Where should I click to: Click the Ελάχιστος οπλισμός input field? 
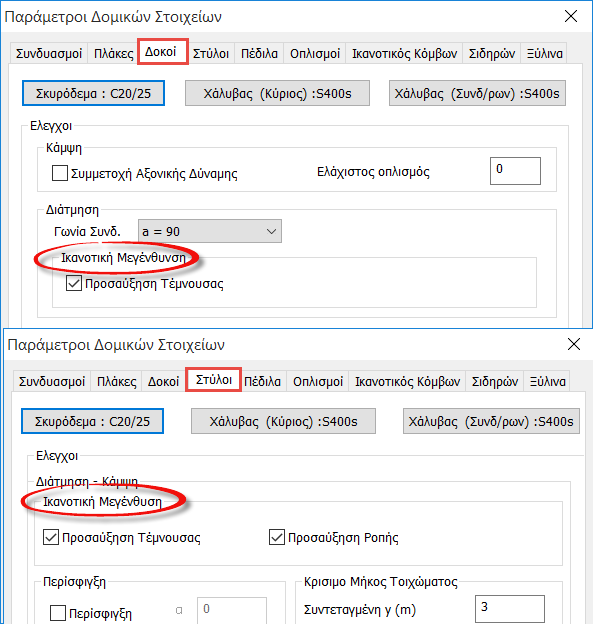pyautogui.click(x=515, y=171)
